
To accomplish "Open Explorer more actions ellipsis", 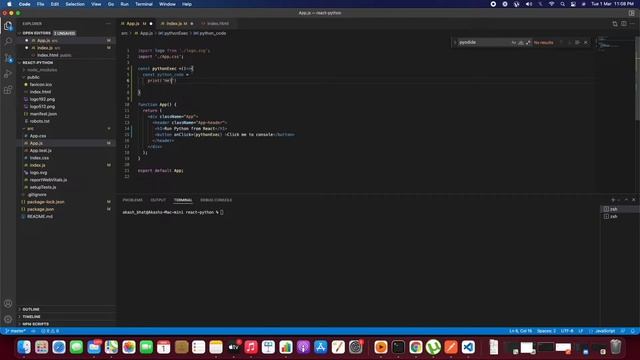I will click(x=108, y=24).
